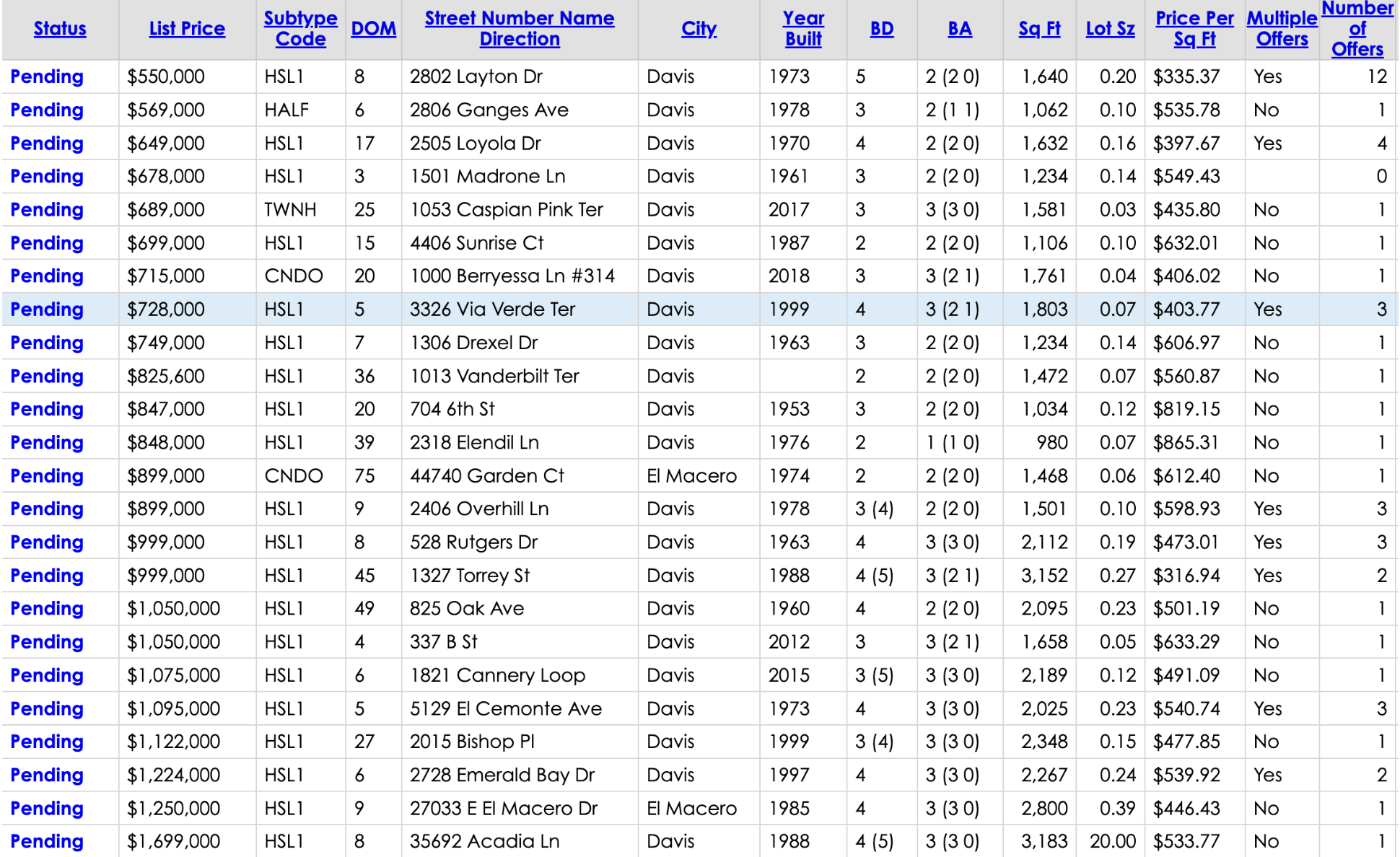Click the Sq Ft column header
This screenshot has width=1400, height=857.
(1039, 29)
